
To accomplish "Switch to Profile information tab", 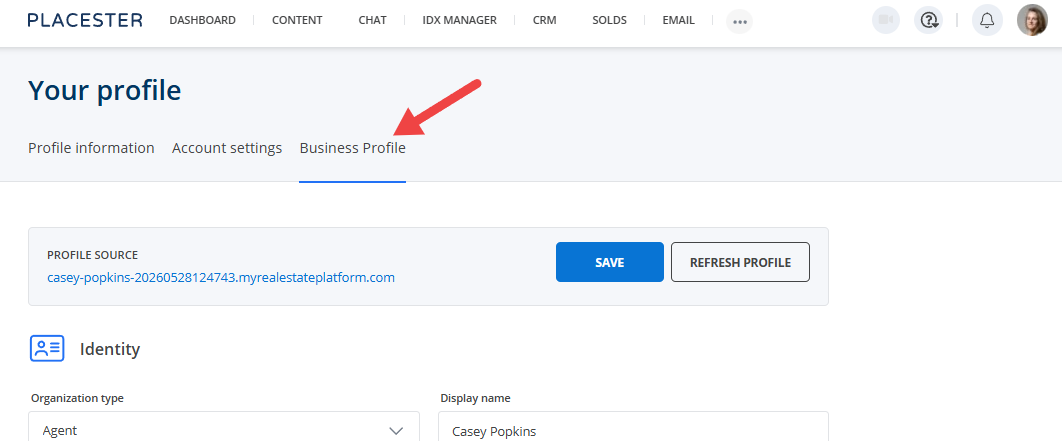I will coord(91,148).
